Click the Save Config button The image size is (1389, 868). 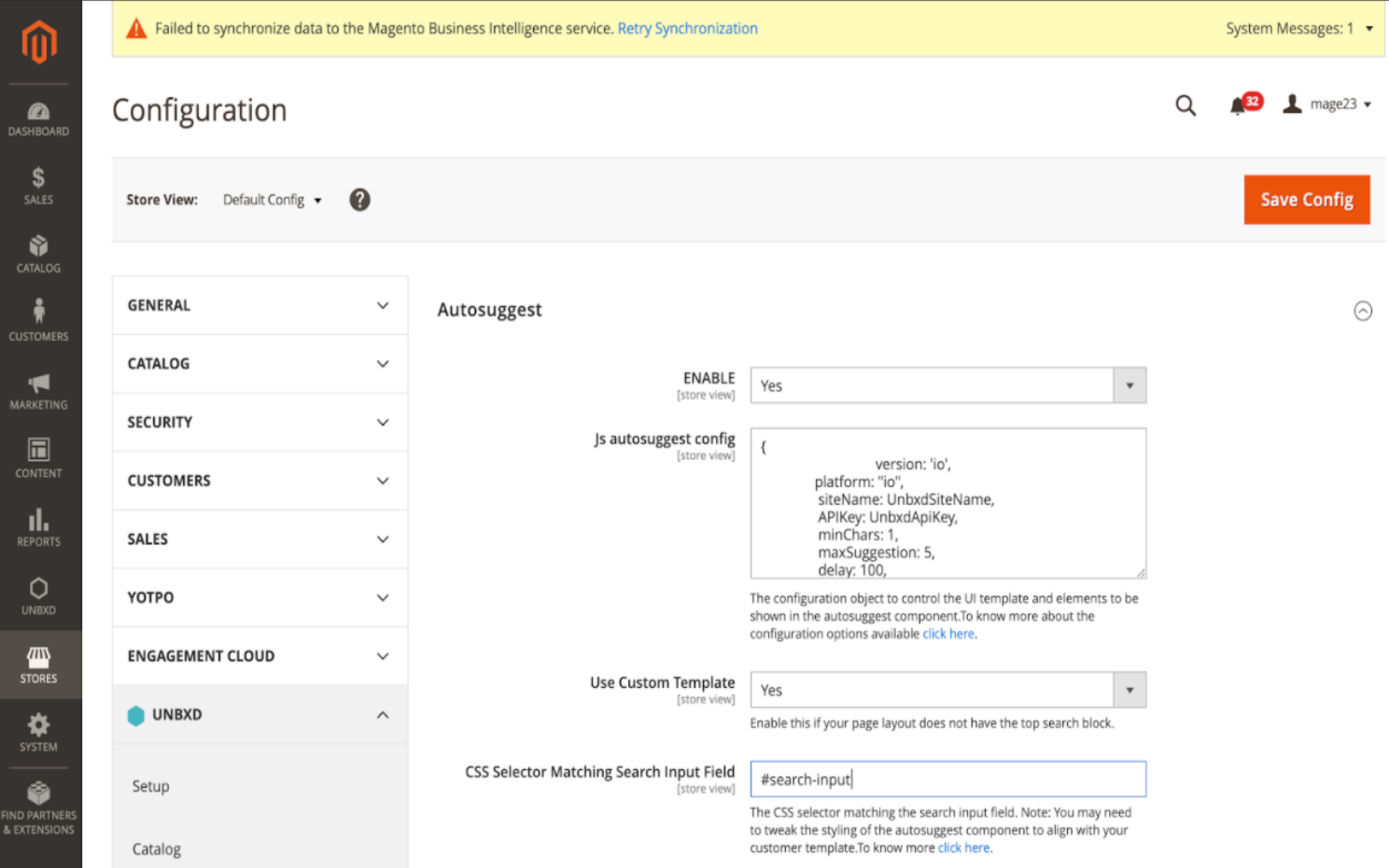click(1306, 200)
